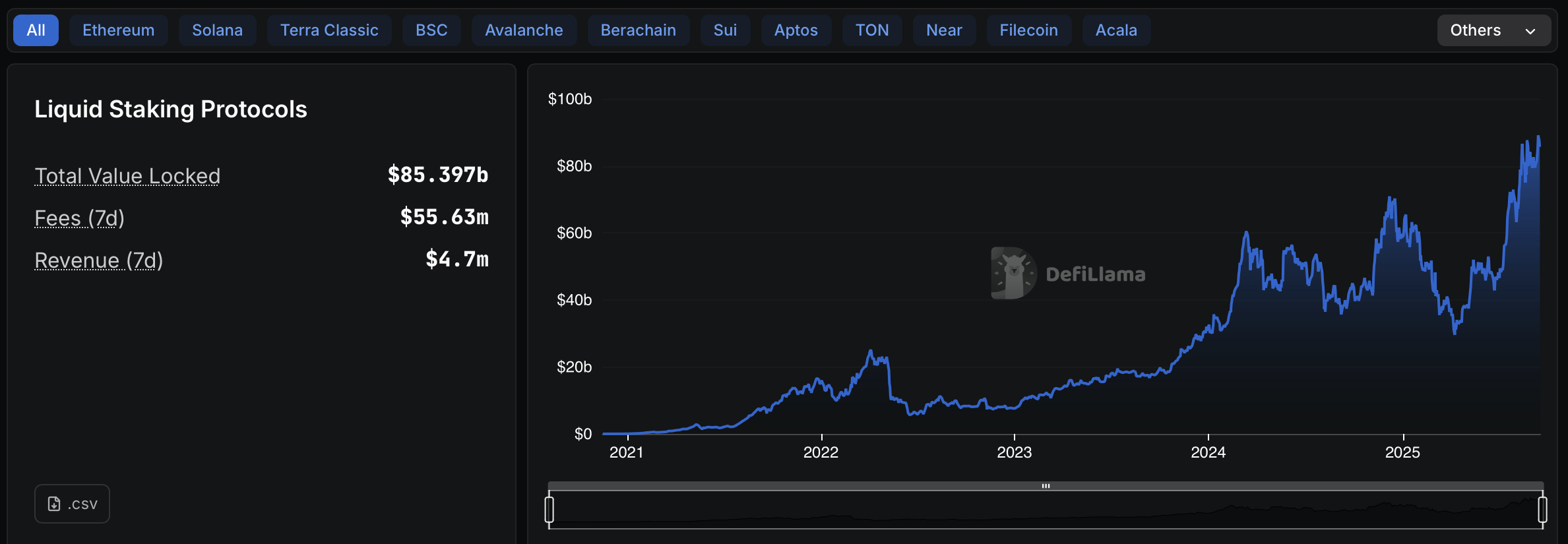Select the BSC chain button
This screenshot has height=544, width=1568.
click(431, 30)
